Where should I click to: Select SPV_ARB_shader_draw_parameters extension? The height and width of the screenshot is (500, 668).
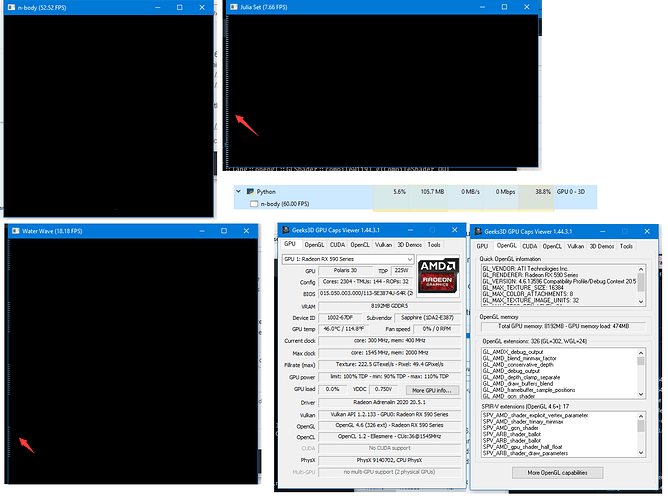[x=525, y=453]
